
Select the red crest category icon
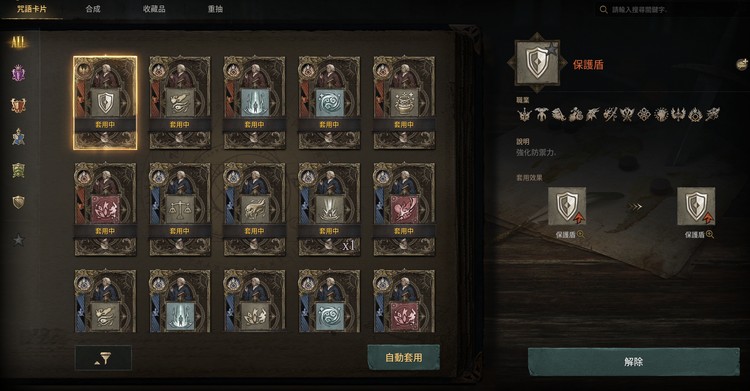coord(18,105)
